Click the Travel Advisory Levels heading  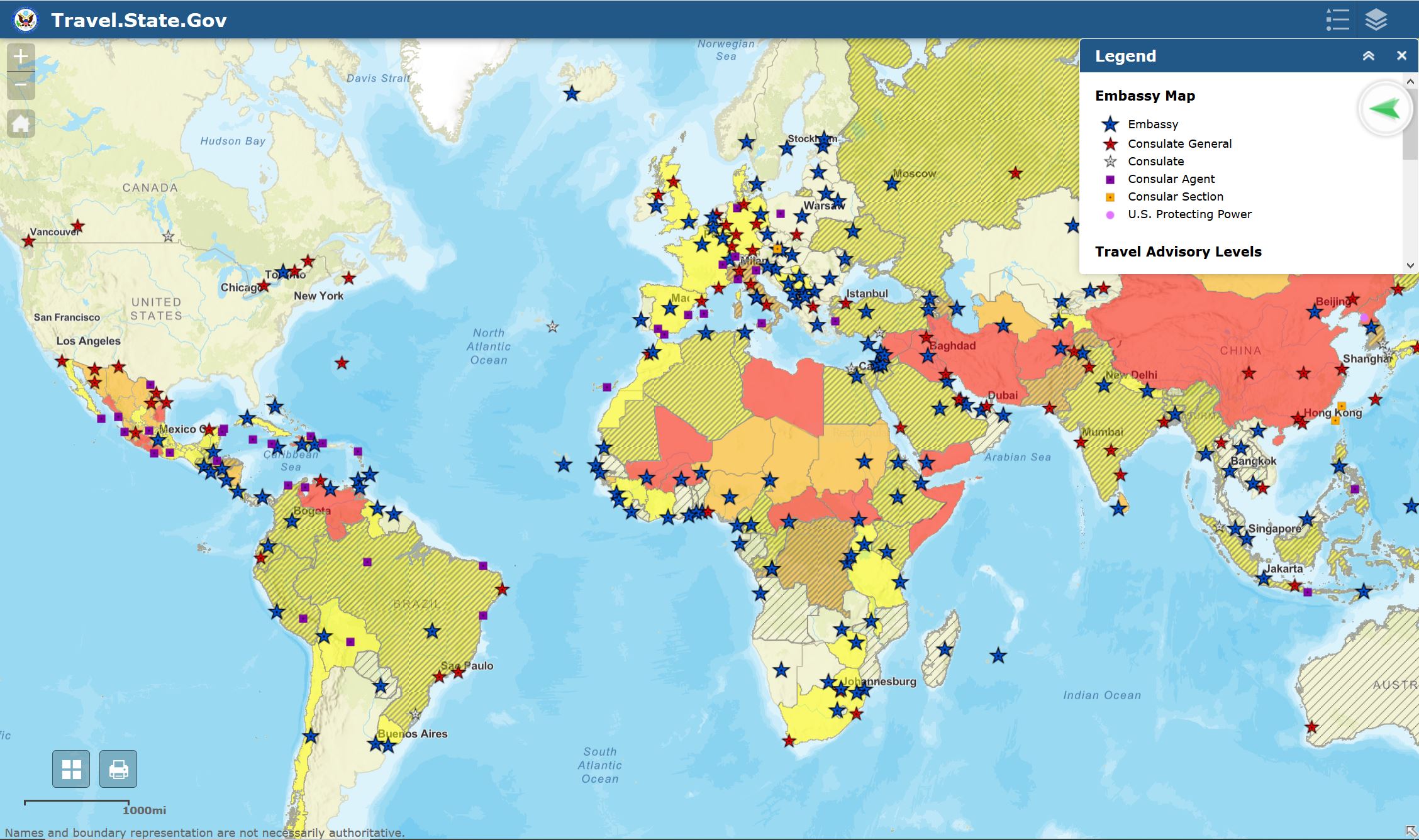[x=1178, y=251]
